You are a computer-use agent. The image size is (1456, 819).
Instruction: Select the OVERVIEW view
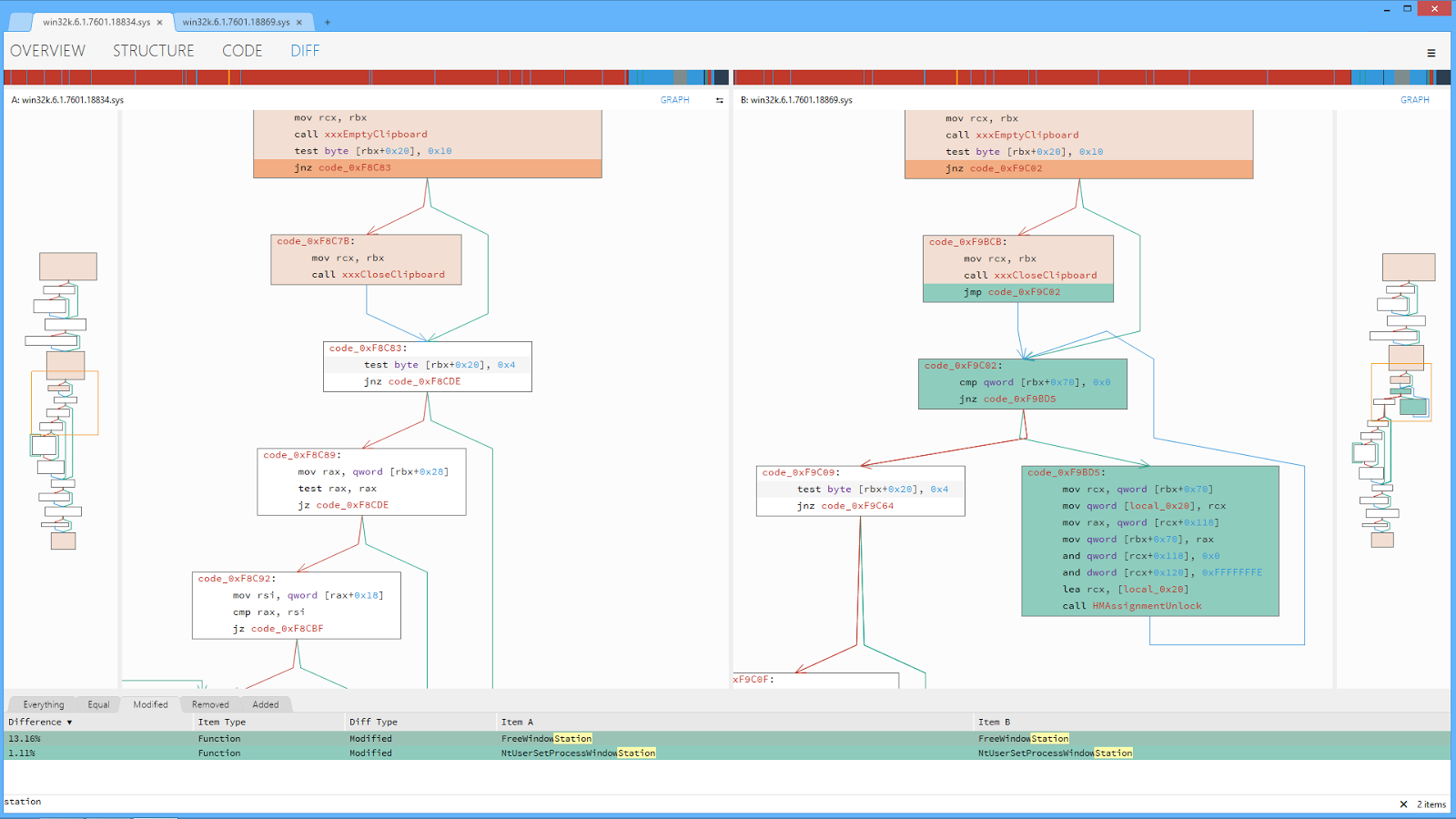(47, 51)
